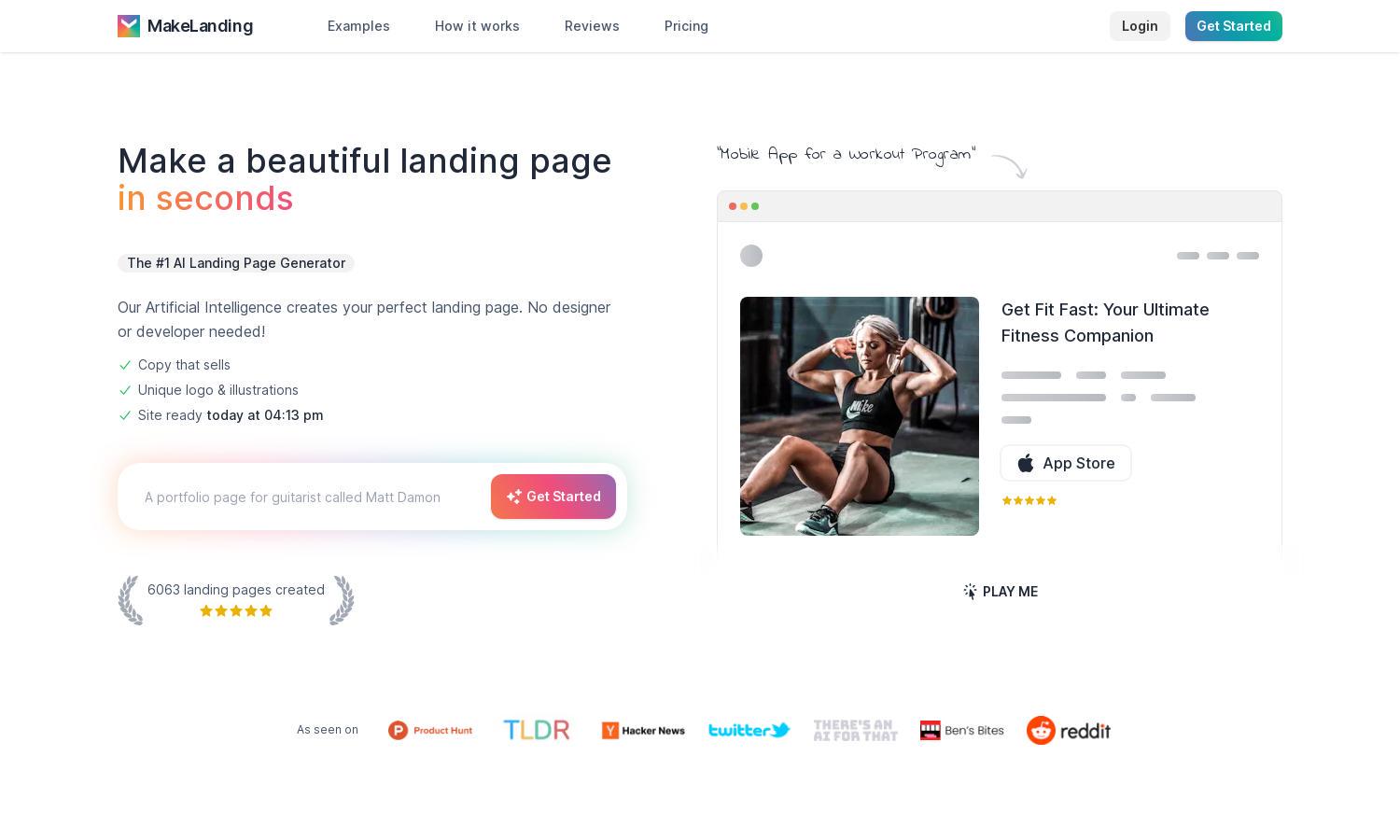Click the gradient Get Started button with sparkles
The height and width of the screenshot is (840, 1400).
pyautogui.click(x=553, y=497)
